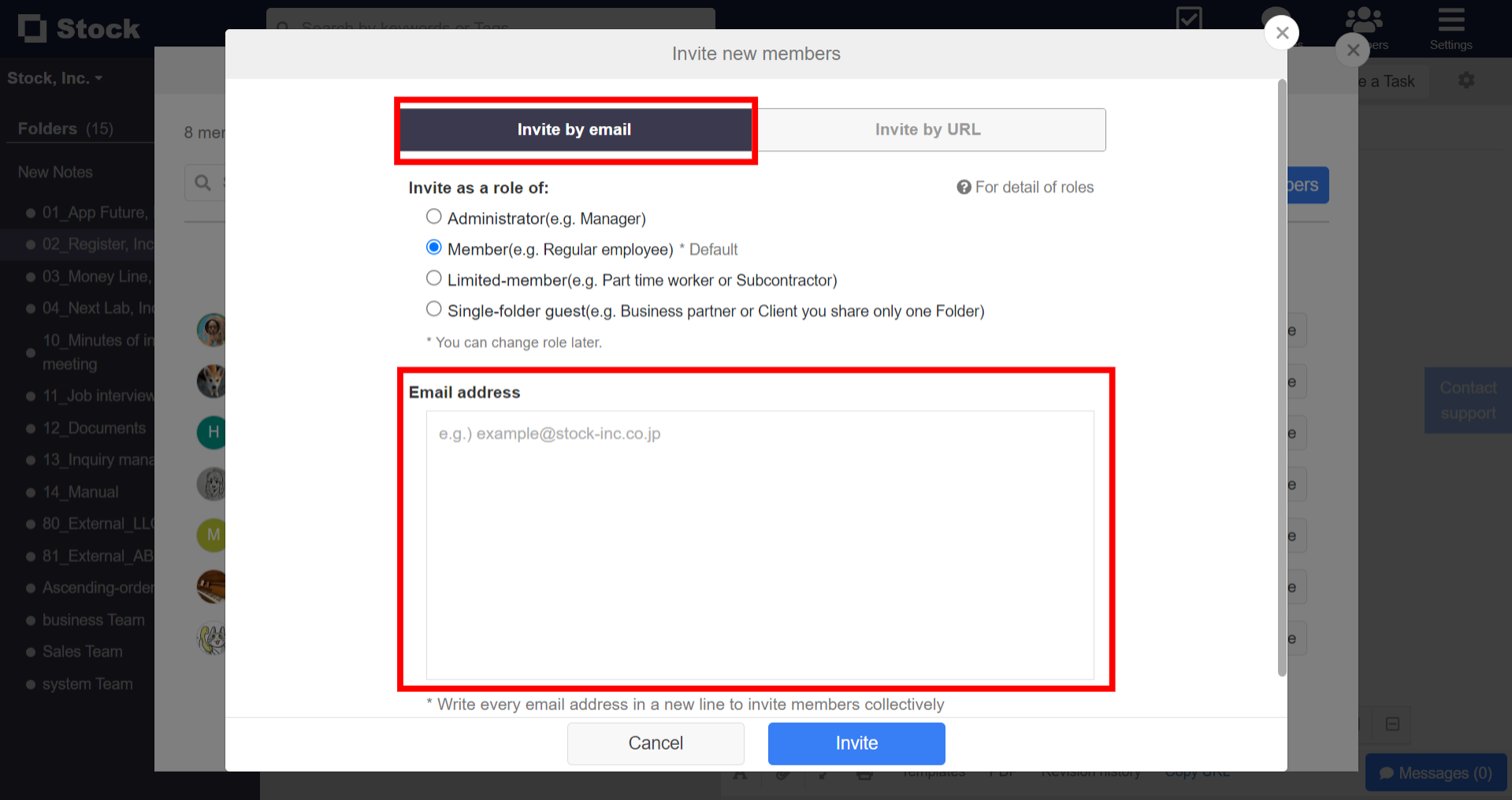
Task: Click the Cancel button
Action: (x=656, y=743)
